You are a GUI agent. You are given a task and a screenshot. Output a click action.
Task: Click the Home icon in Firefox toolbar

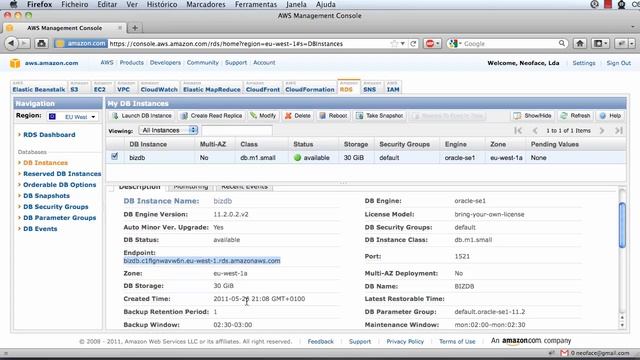click(580, 43)
